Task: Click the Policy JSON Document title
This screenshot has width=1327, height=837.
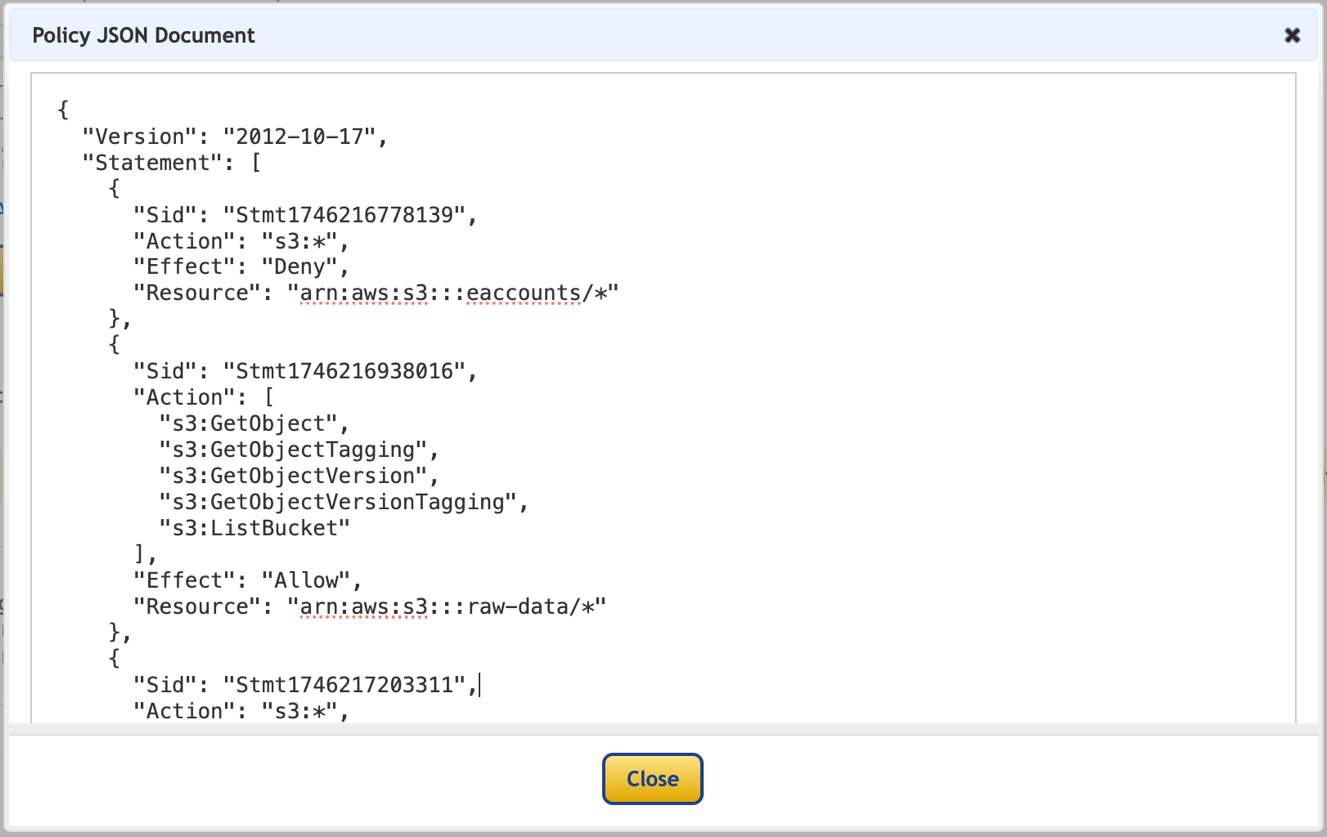Action: [143, 36]
